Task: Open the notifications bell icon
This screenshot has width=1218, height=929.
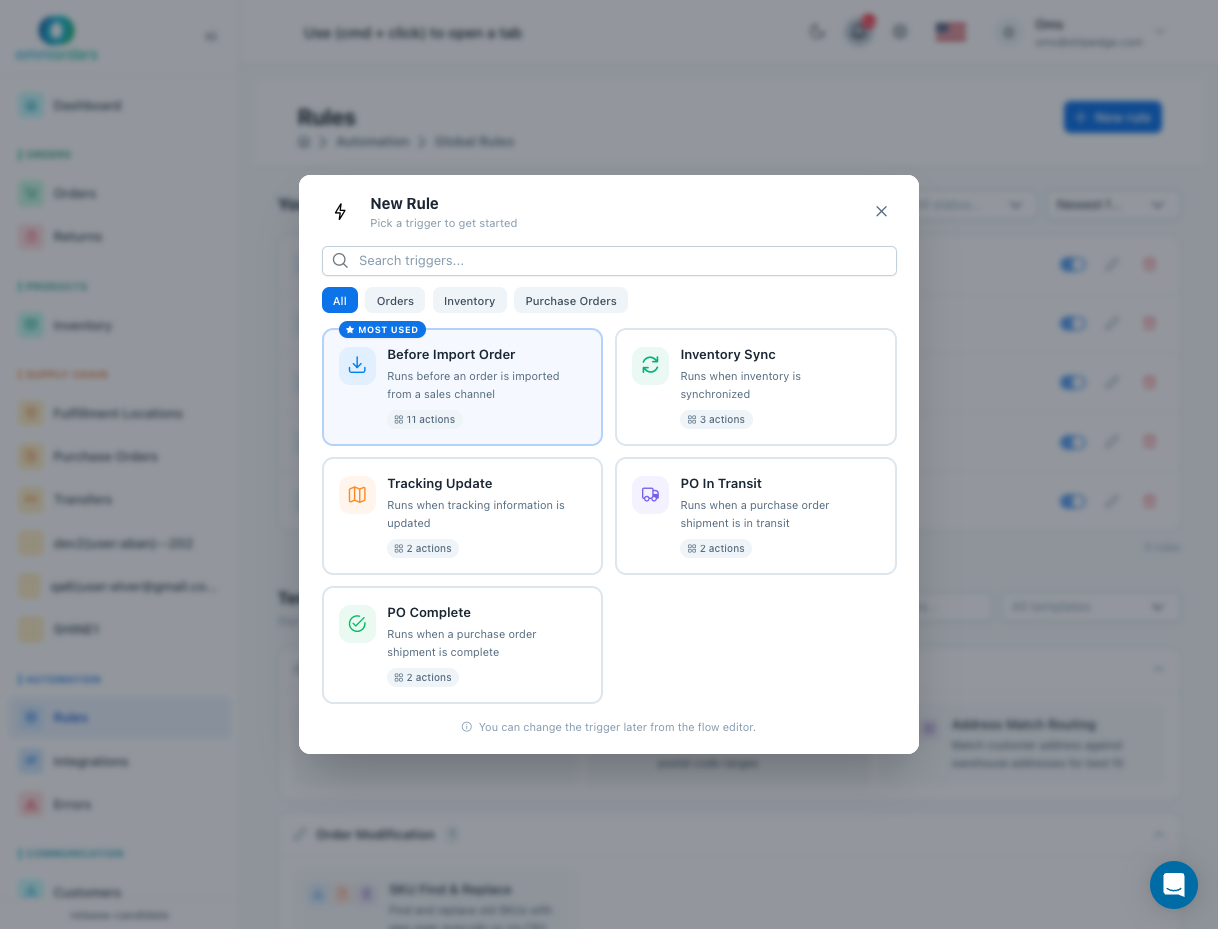Action: point(858,32)
